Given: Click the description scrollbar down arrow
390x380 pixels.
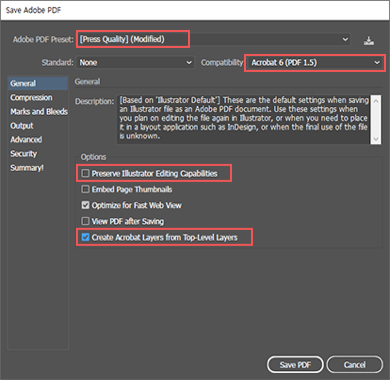Looking at the screenshot, I should click(x=376, y=139).
